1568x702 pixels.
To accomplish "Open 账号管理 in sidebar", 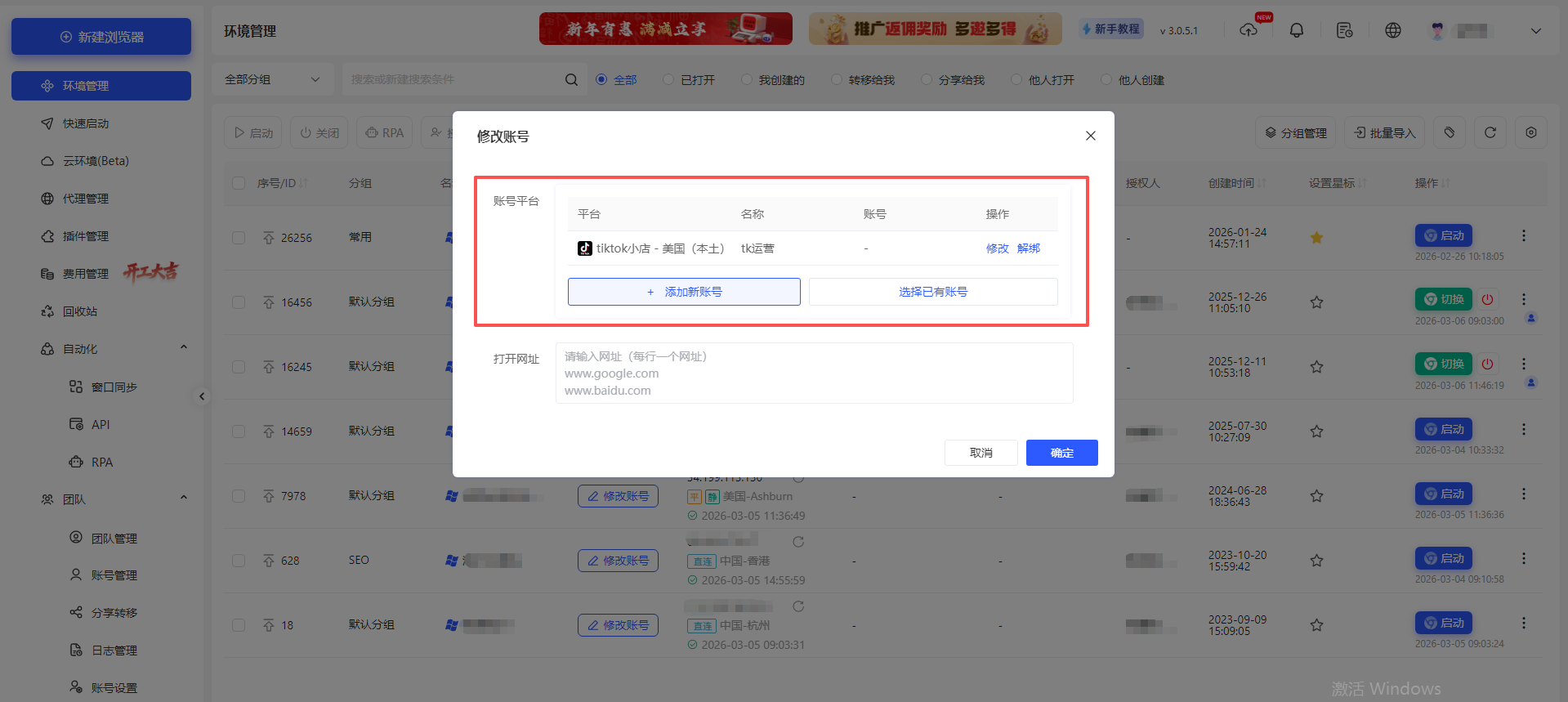I will click(114, 575).
